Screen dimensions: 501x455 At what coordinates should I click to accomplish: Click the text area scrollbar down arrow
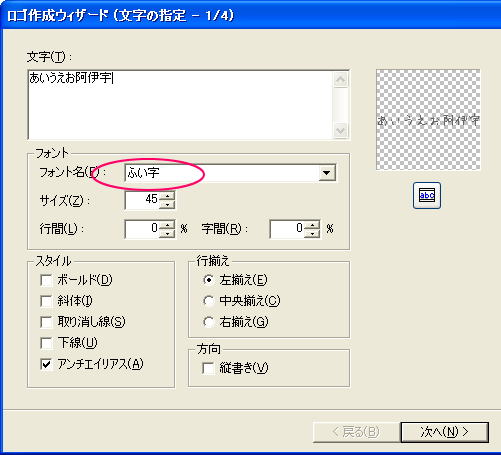[341, 130]
